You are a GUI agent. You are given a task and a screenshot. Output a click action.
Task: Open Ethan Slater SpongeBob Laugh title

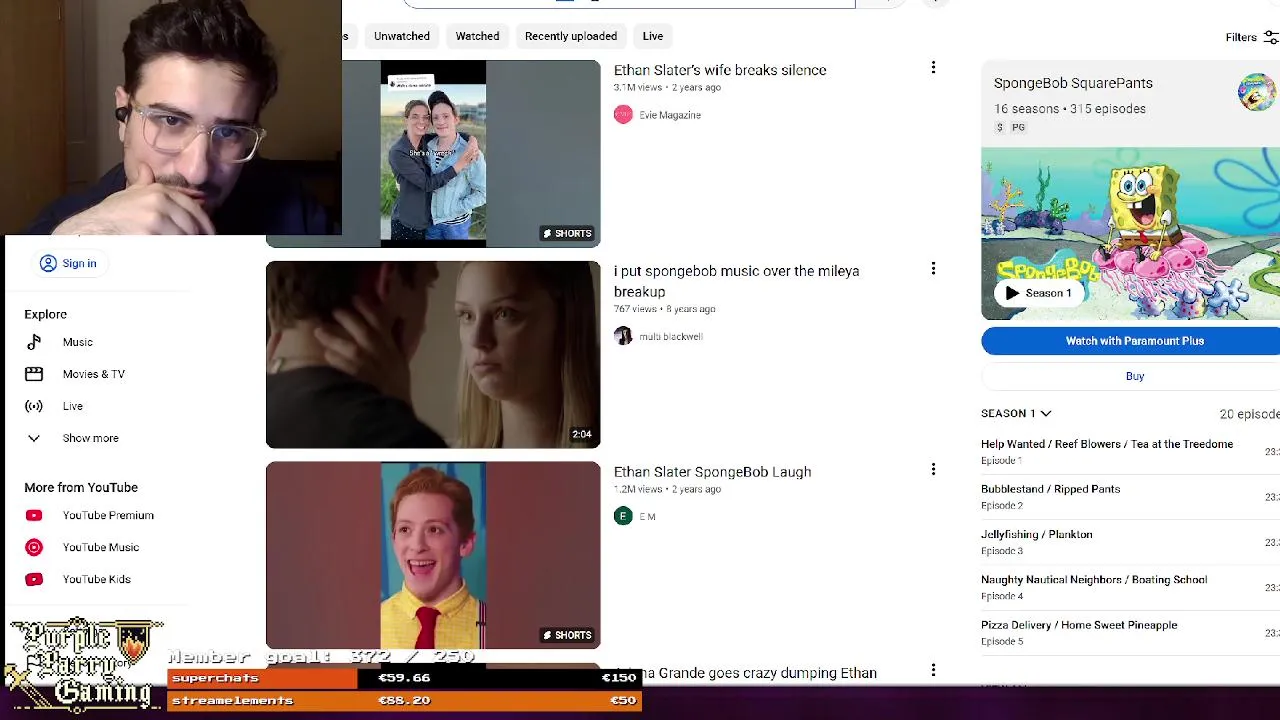pos(712,472)
